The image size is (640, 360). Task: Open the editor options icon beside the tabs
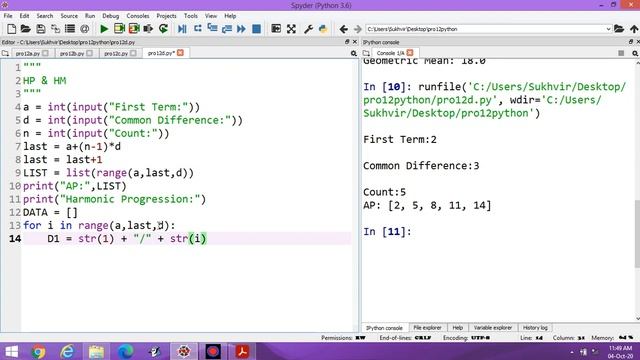click(x=353, y=53)
